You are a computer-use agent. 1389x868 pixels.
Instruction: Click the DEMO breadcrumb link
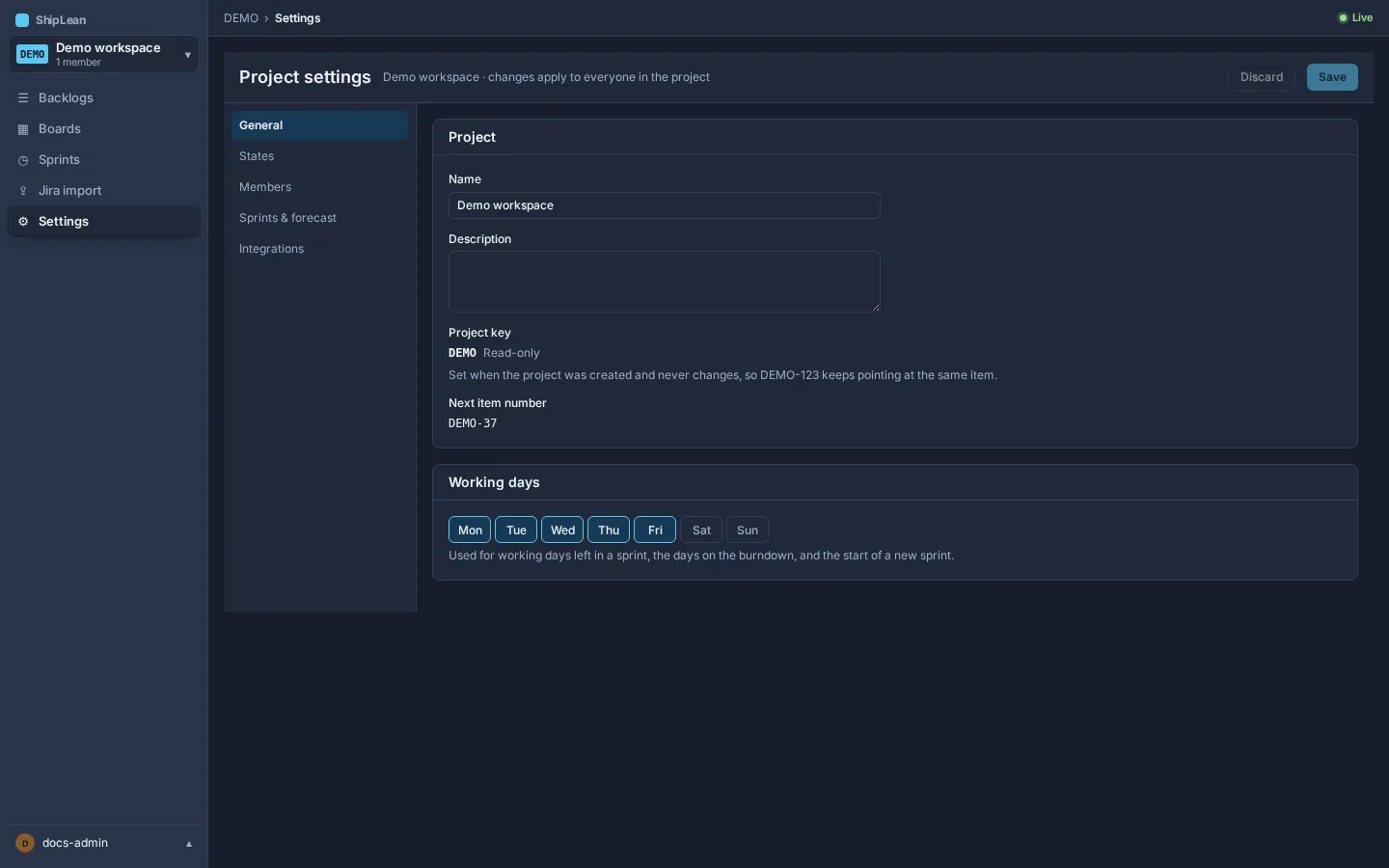coord(241,18)
